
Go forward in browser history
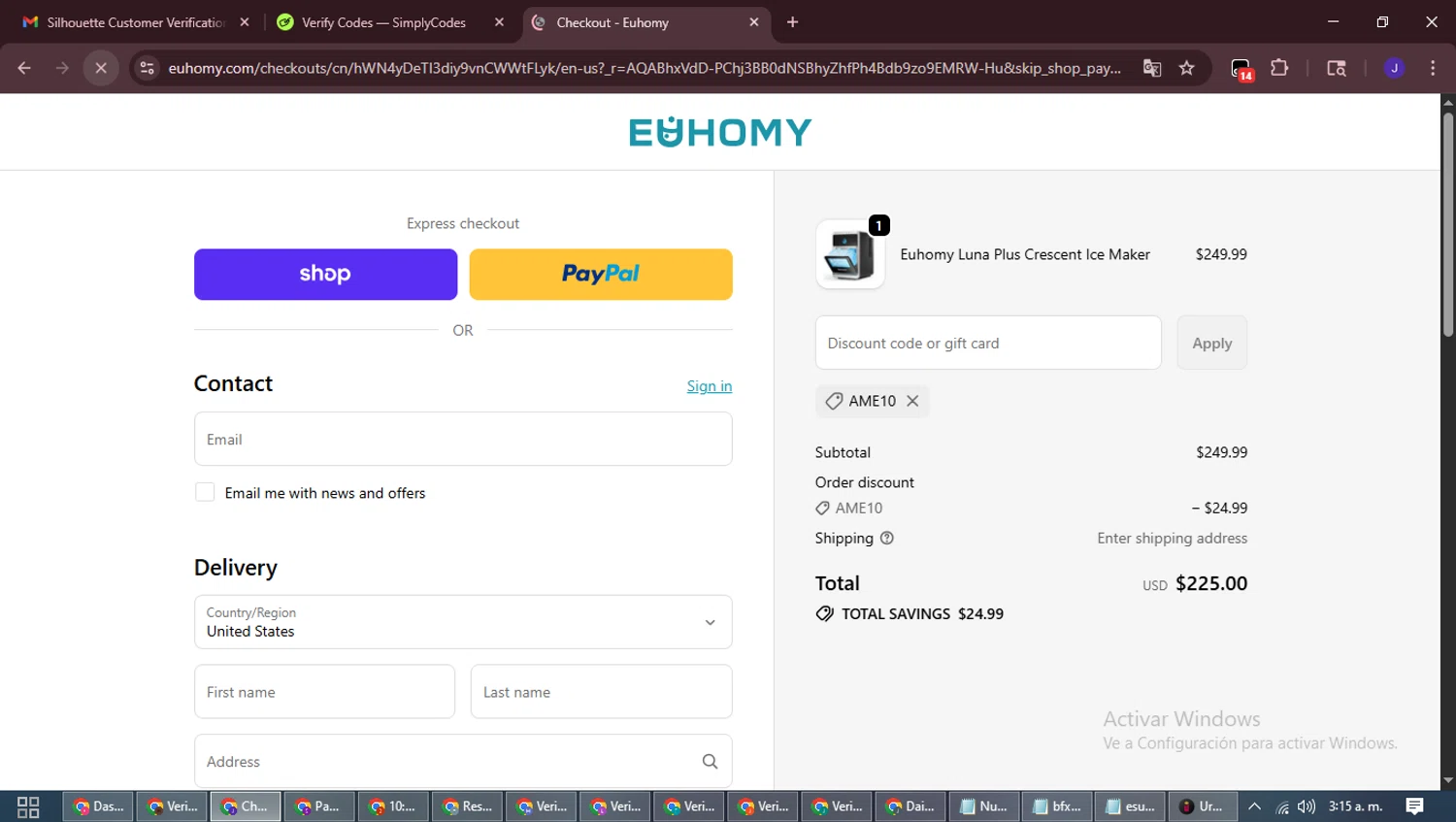coord(62,68)
